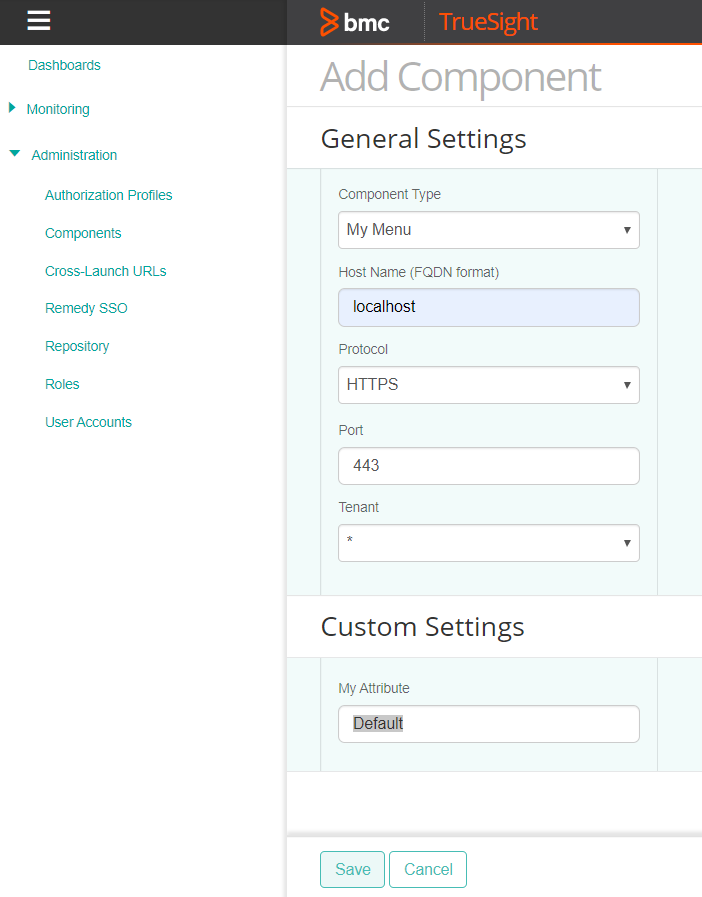The height and width of the screenshot is (897, 702).
Task: Click the Protocol label
Action: coord(363,350)
